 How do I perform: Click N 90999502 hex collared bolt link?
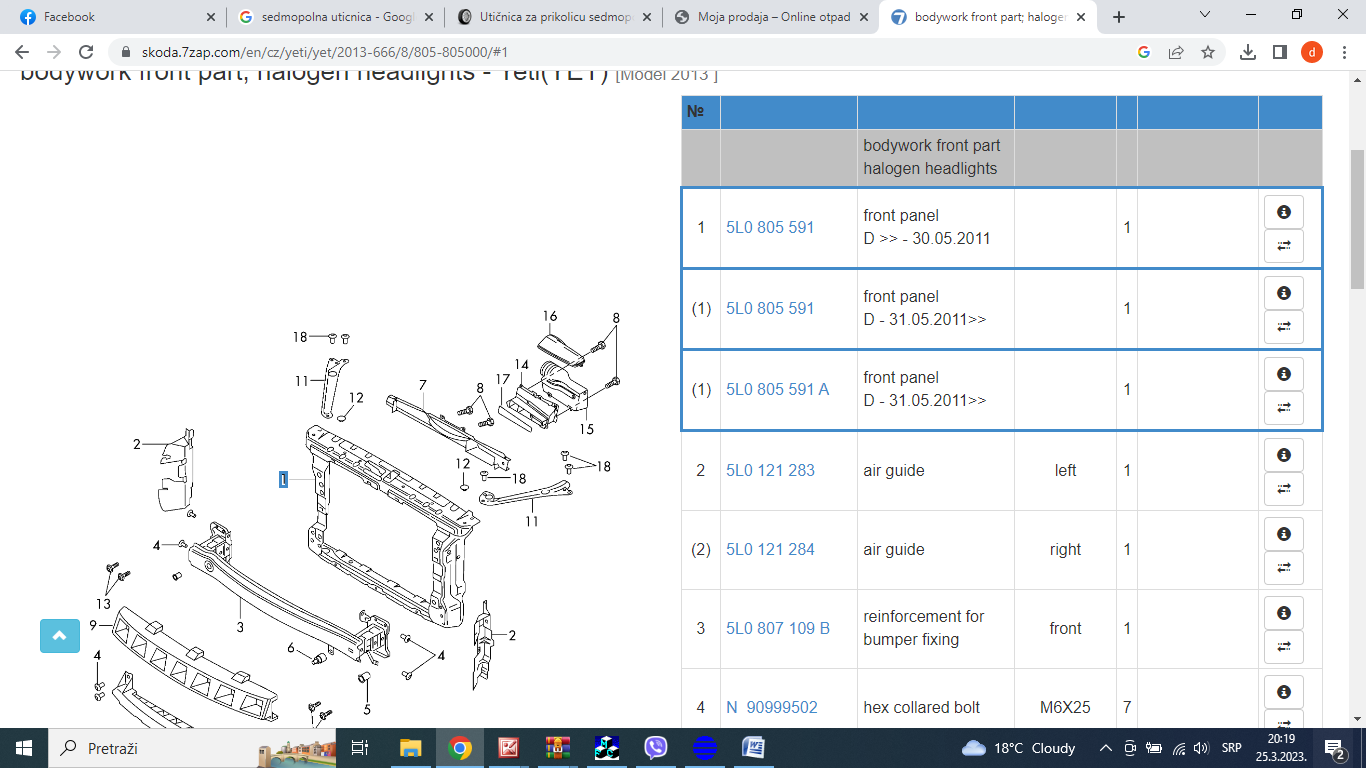coord(772,707)
